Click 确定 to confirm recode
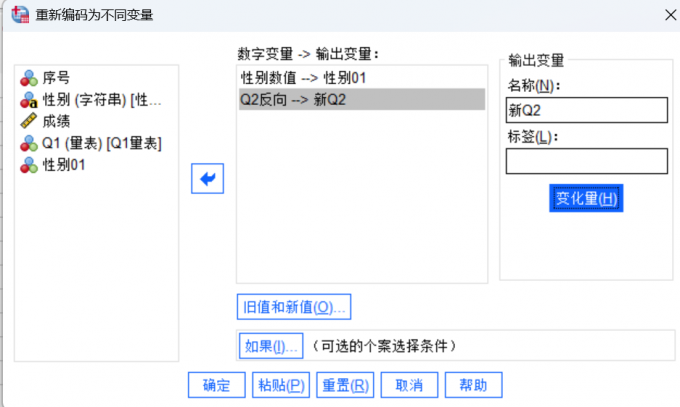Image resolution: width=680 pixels, height=407 pixels. coord(217,385)
